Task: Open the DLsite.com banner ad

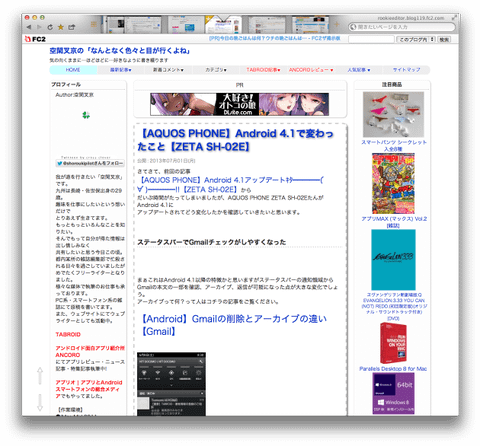Action: pyautogui.click(x=239, y=104)
